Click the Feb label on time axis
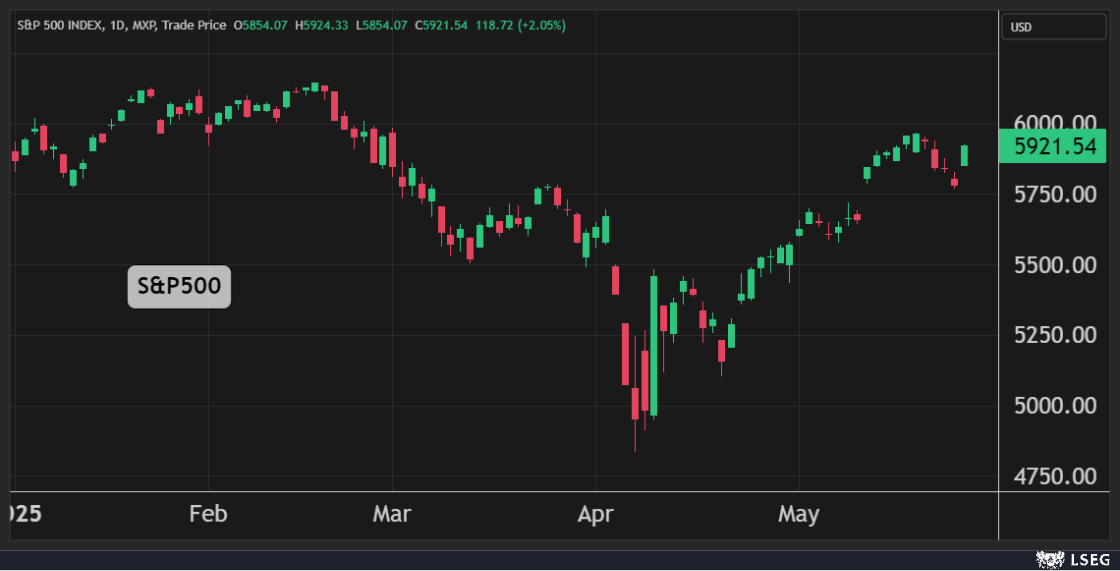This screenshot has width=1120, height=571. (x=208, y=514)
